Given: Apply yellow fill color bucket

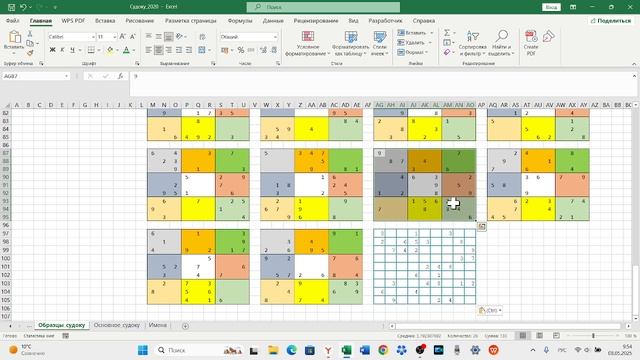Looking at the screenshot, I should (110, 50).
